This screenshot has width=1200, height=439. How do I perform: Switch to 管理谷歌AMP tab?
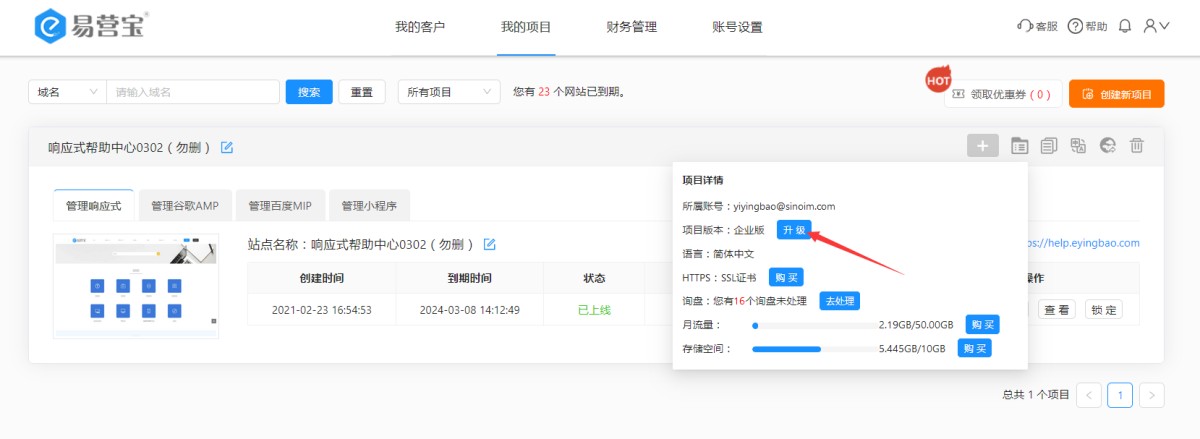click(185, 206)
